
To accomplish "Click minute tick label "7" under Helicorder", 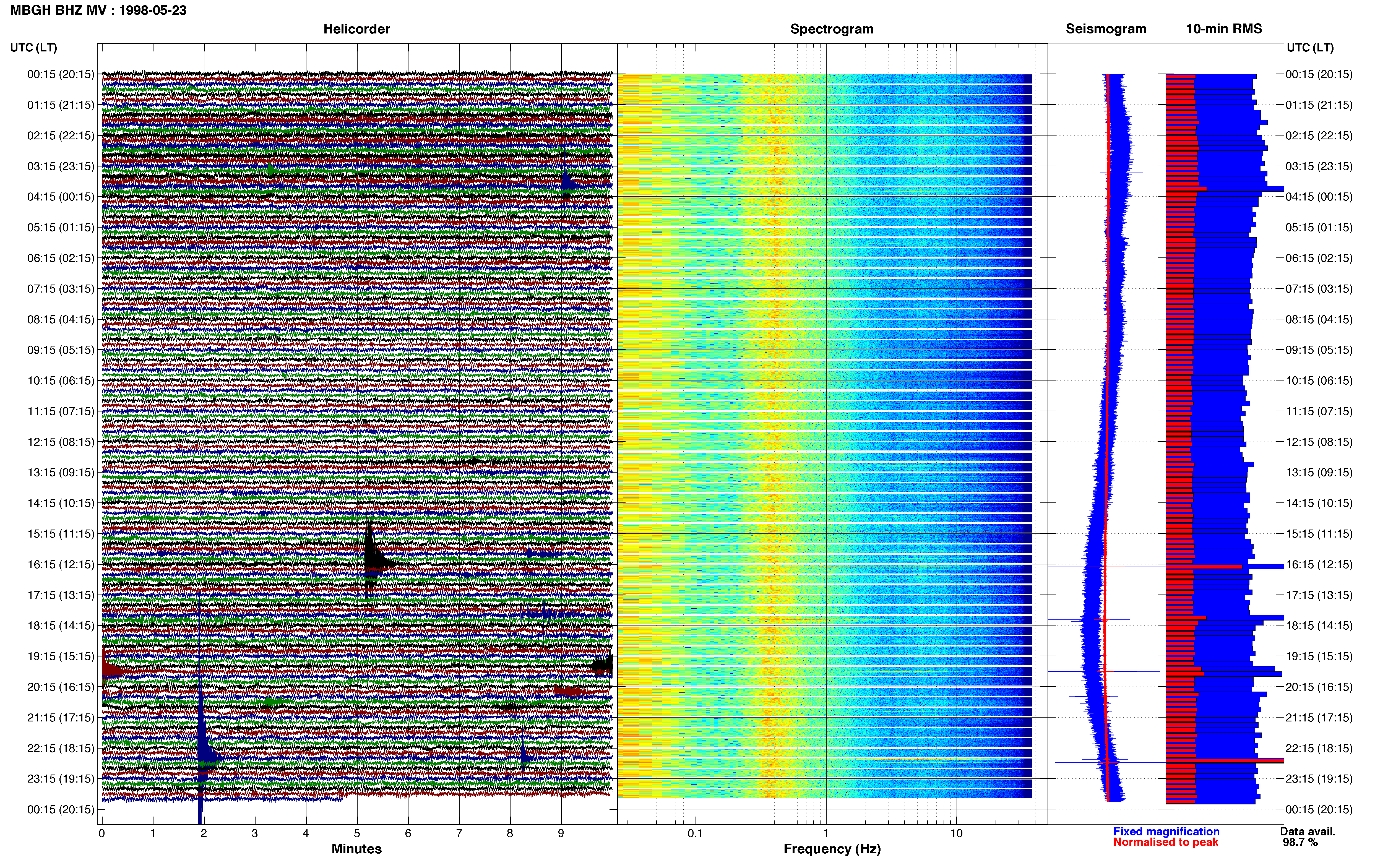I will (x=459, y=833).
